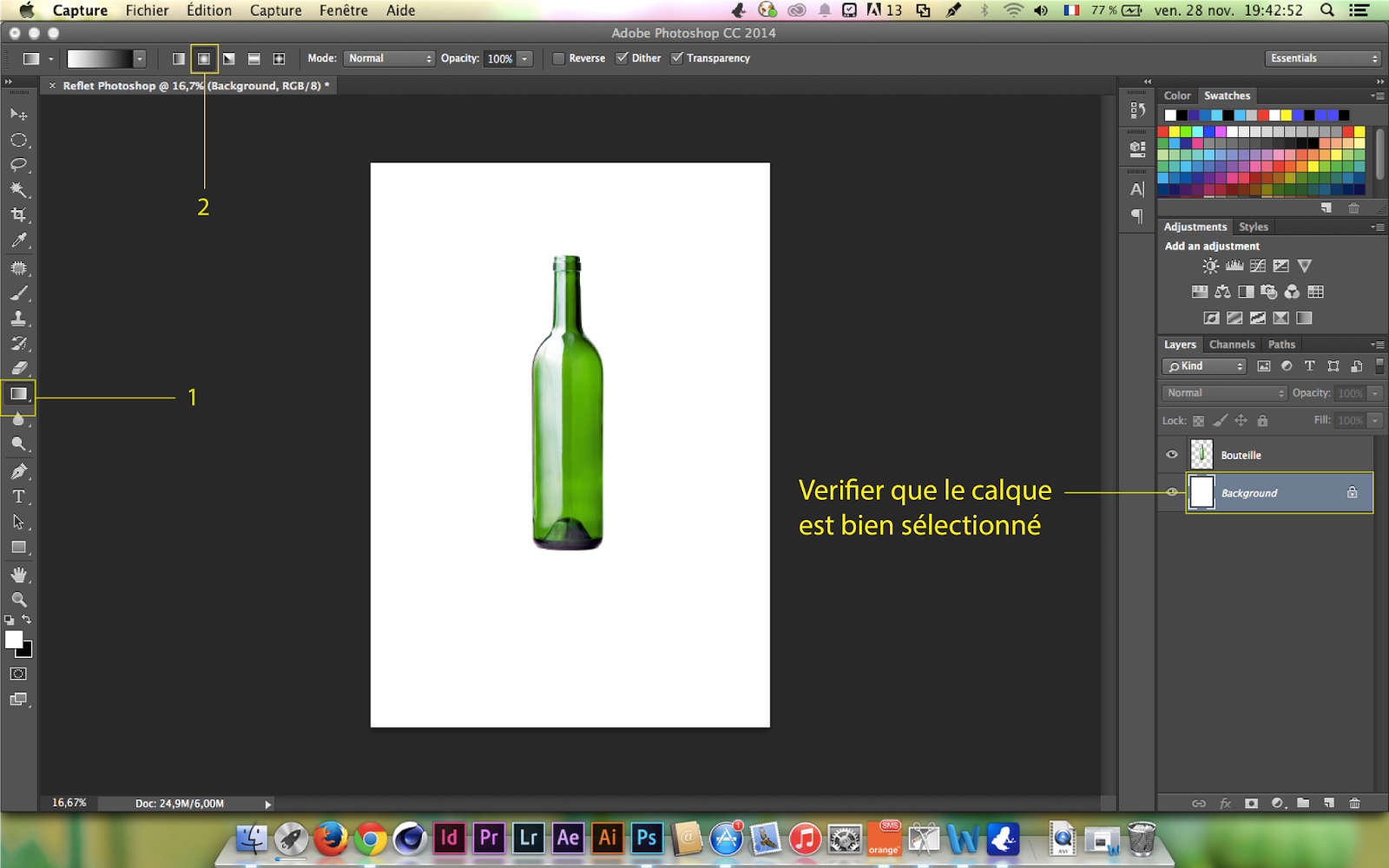Select the Lasso tool
The image size is (1389, 868).
tap(18, 165)
